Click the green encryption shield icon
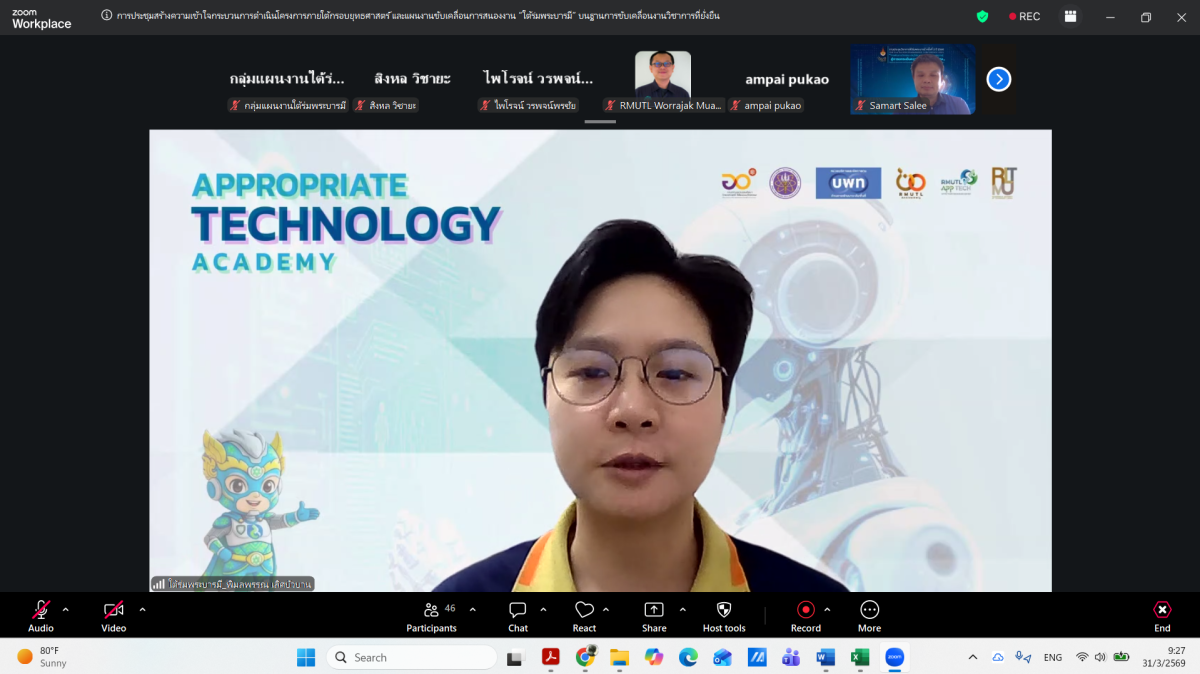 pyautogui.click(x=982, y=16)
